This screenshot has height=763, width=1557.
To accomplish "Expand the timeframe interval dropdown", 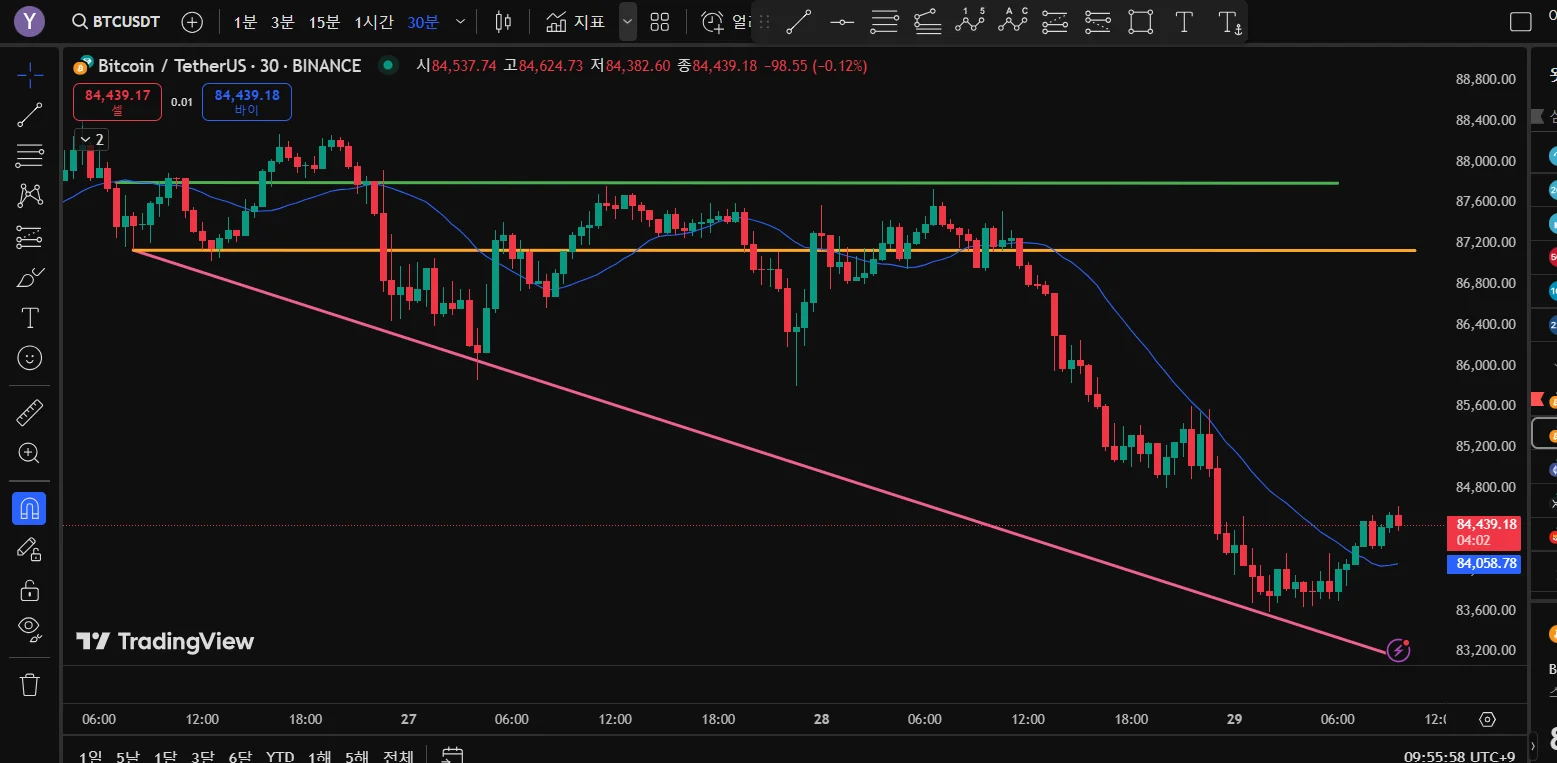I will (460, 21).
